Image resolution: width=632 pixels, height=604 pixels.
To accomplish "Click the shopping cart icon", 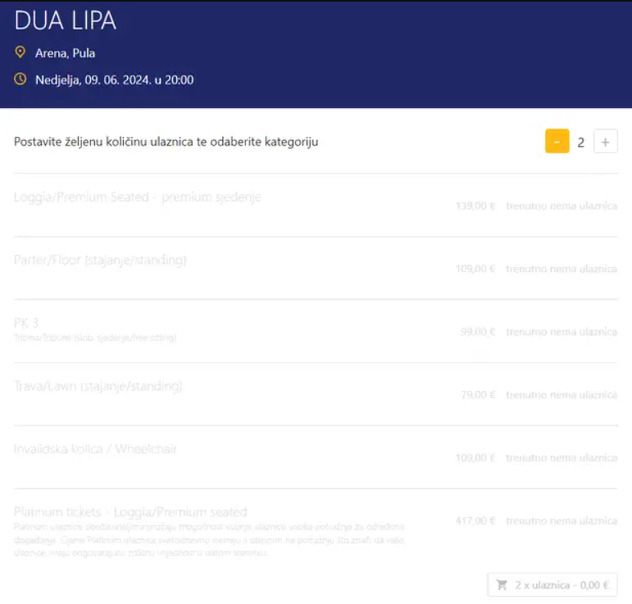I will 502,585.
